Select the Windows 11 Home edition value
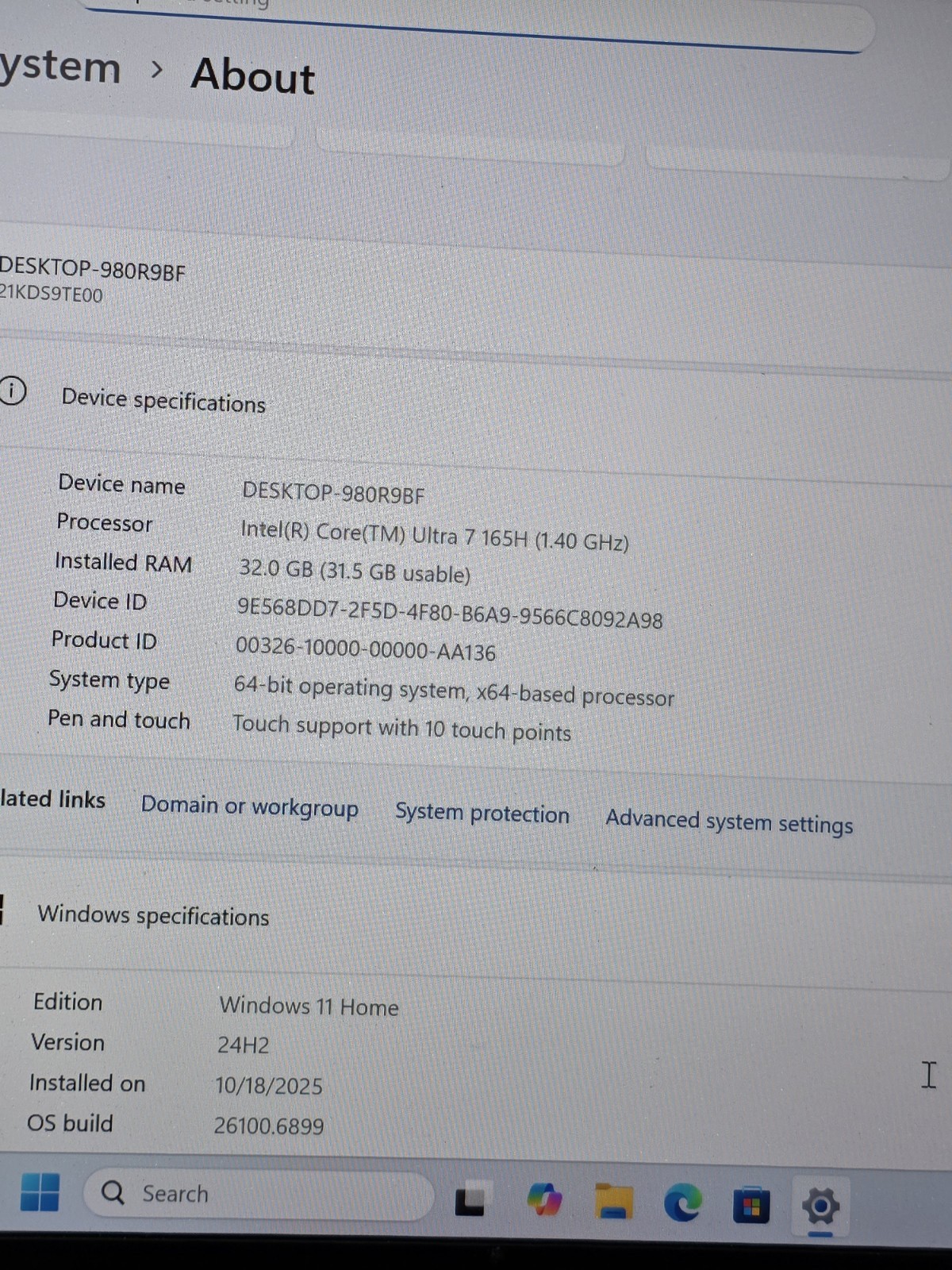 [x=309, y=1006]
